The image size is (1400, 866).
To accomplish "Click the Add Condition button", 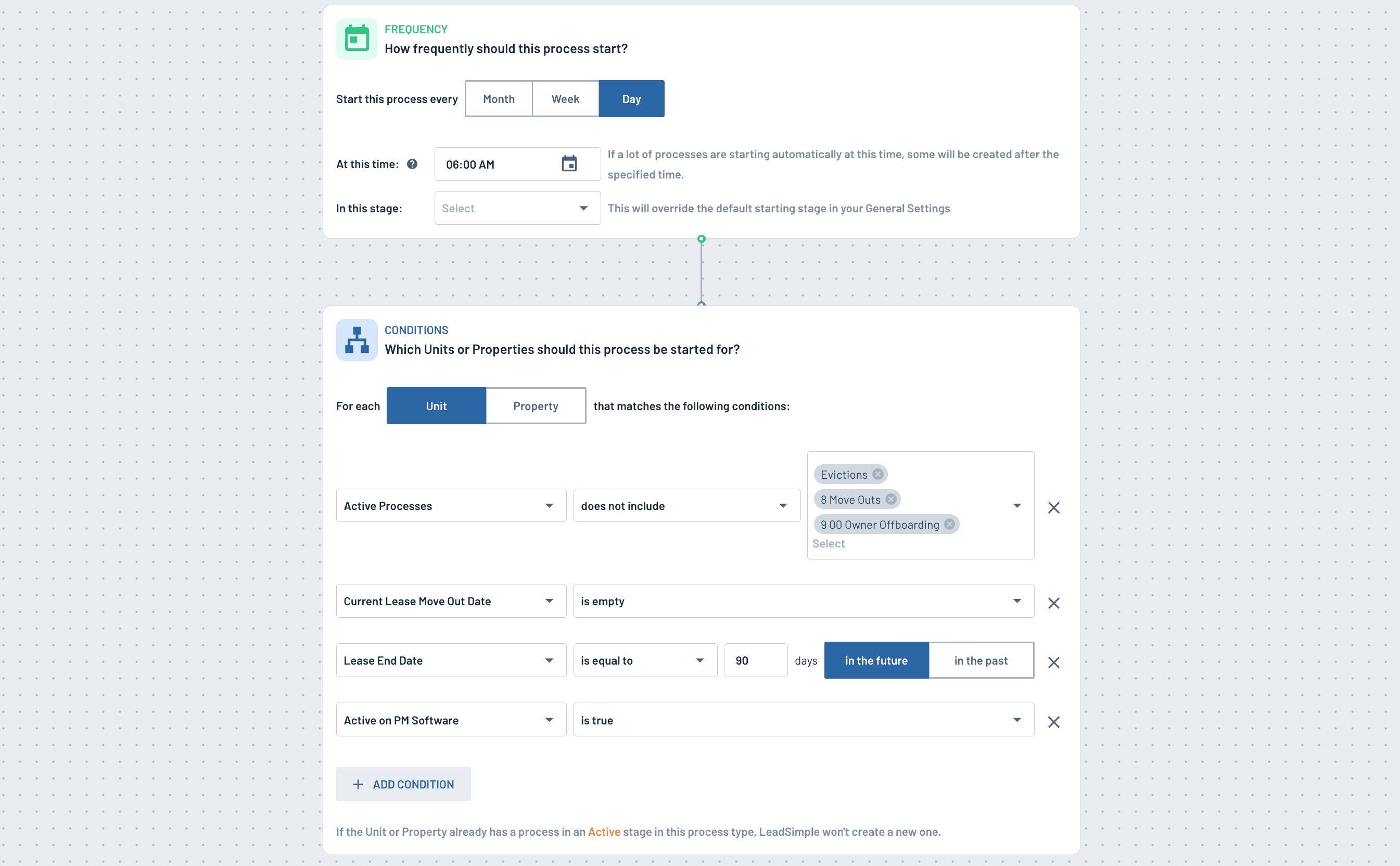I will [403, 784].
